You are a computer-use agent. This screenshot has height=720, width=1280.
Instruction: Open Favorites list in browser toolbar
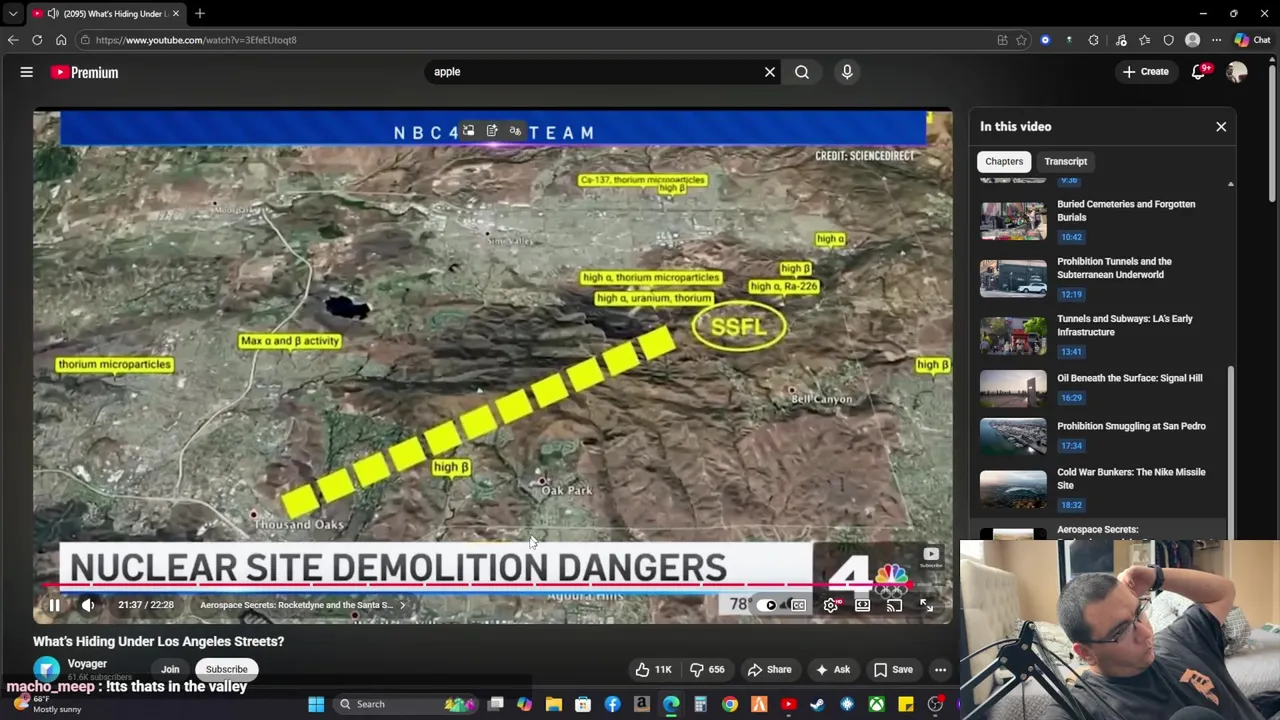tap(1144, 40)
